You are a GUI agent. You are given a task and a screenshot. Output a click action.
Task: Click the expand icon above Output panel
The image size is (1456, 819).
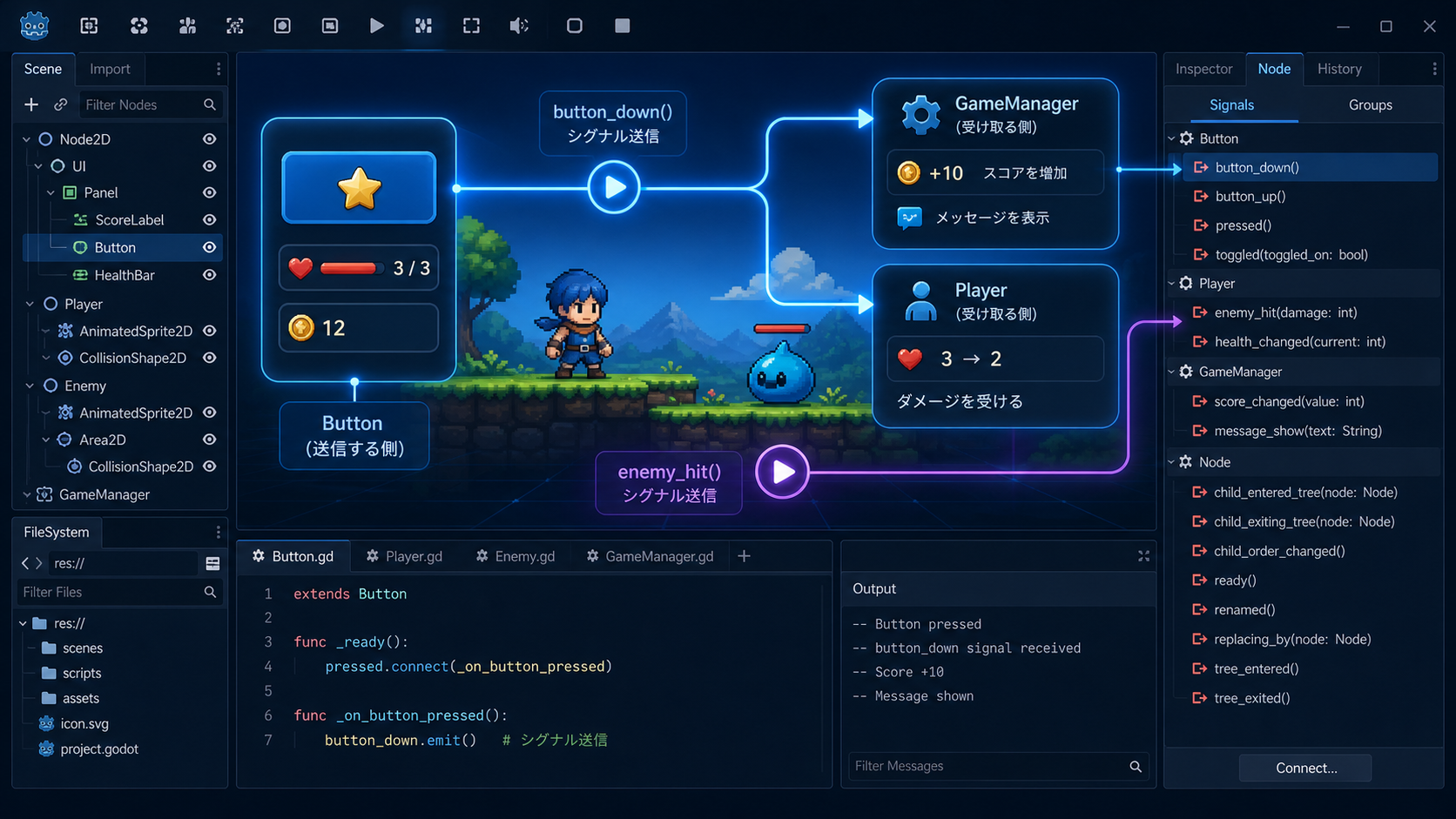coord(1143,556)
